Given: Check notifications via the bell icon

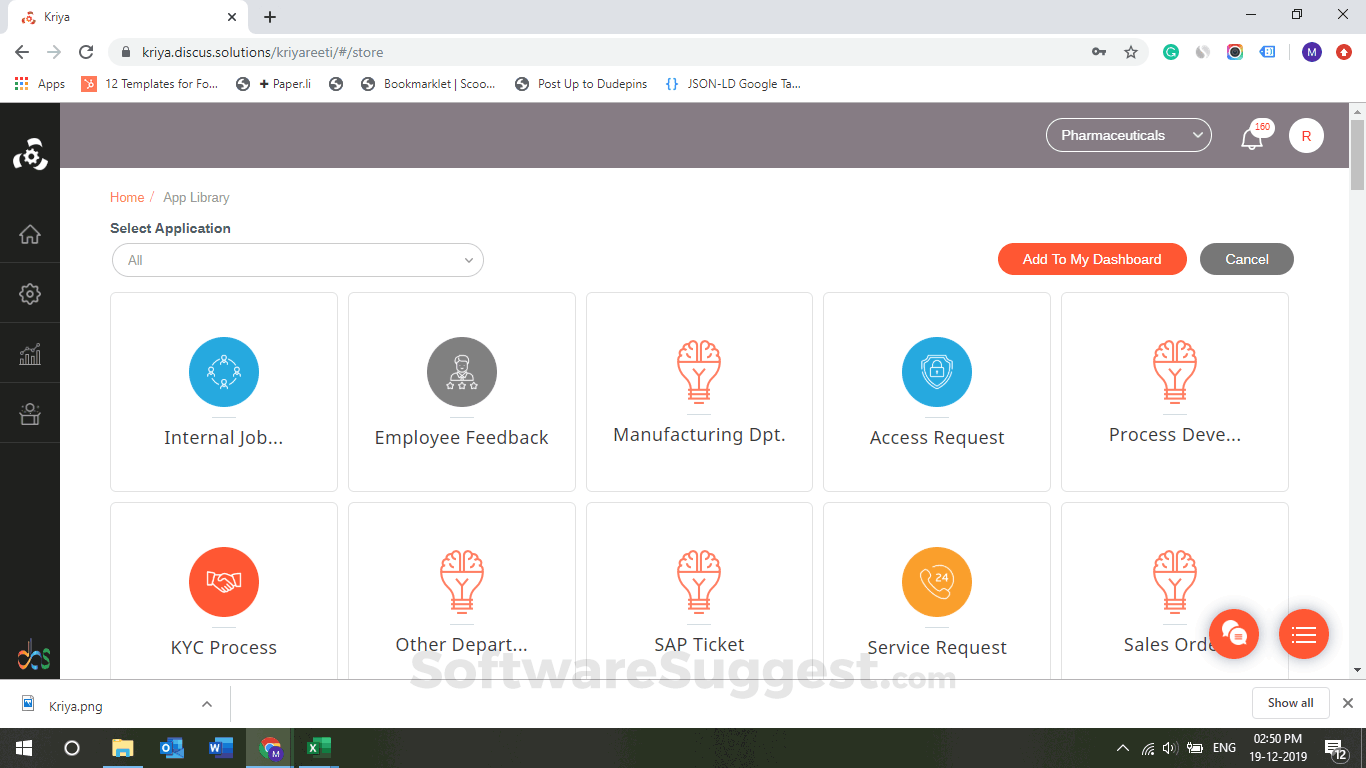Looking at the screenshot, I should pyautogui.click(x=1252, y=138).
